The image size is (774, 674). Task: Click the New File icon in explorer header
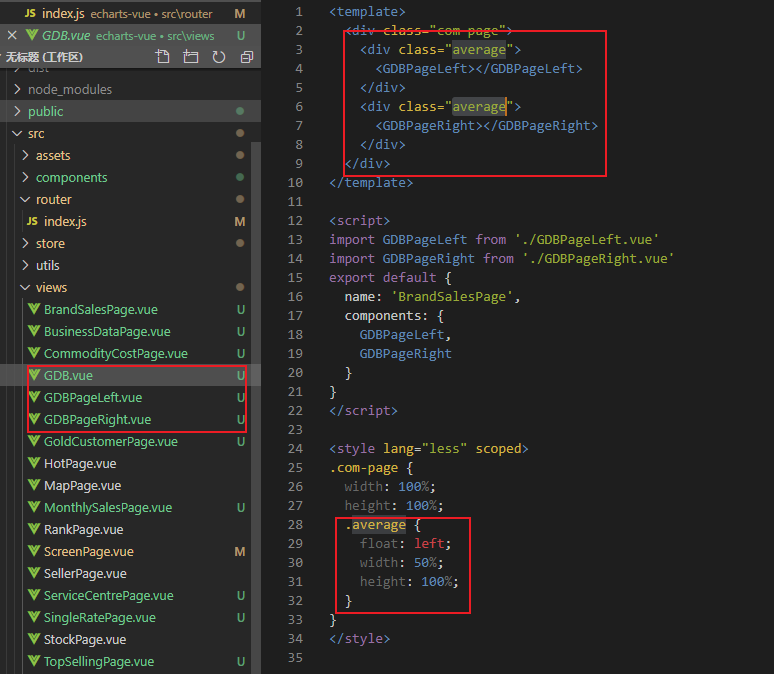(162, 57)
